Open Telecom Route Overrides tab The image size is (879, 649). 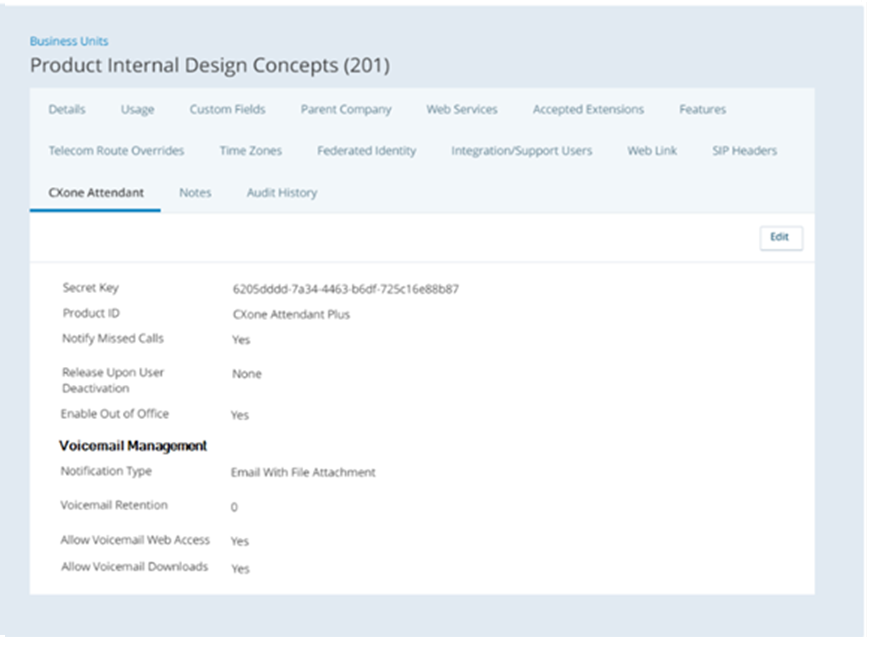coord(116,151)
